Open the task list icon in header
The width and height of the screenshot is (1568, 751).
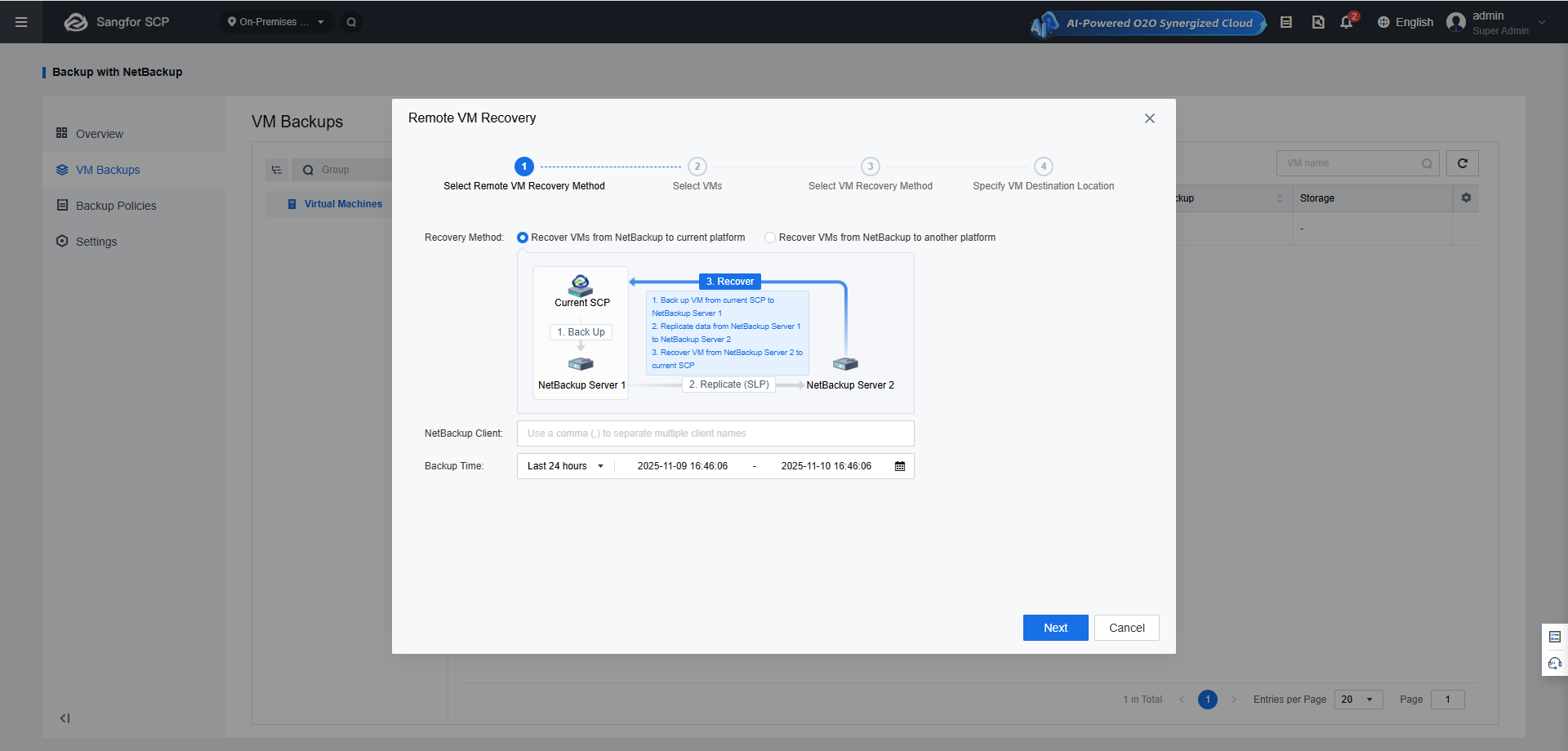point(1286,22)
